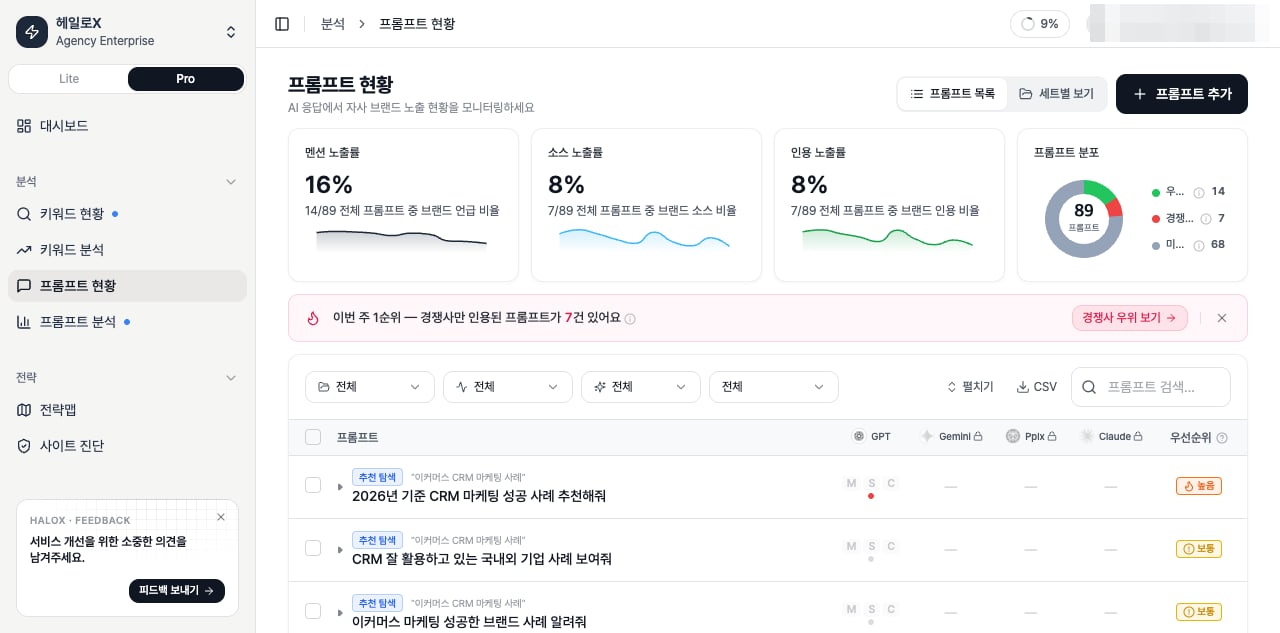
Task: Click the C indicator on 이커머스 마케팅 row
Action: (891, 610)
